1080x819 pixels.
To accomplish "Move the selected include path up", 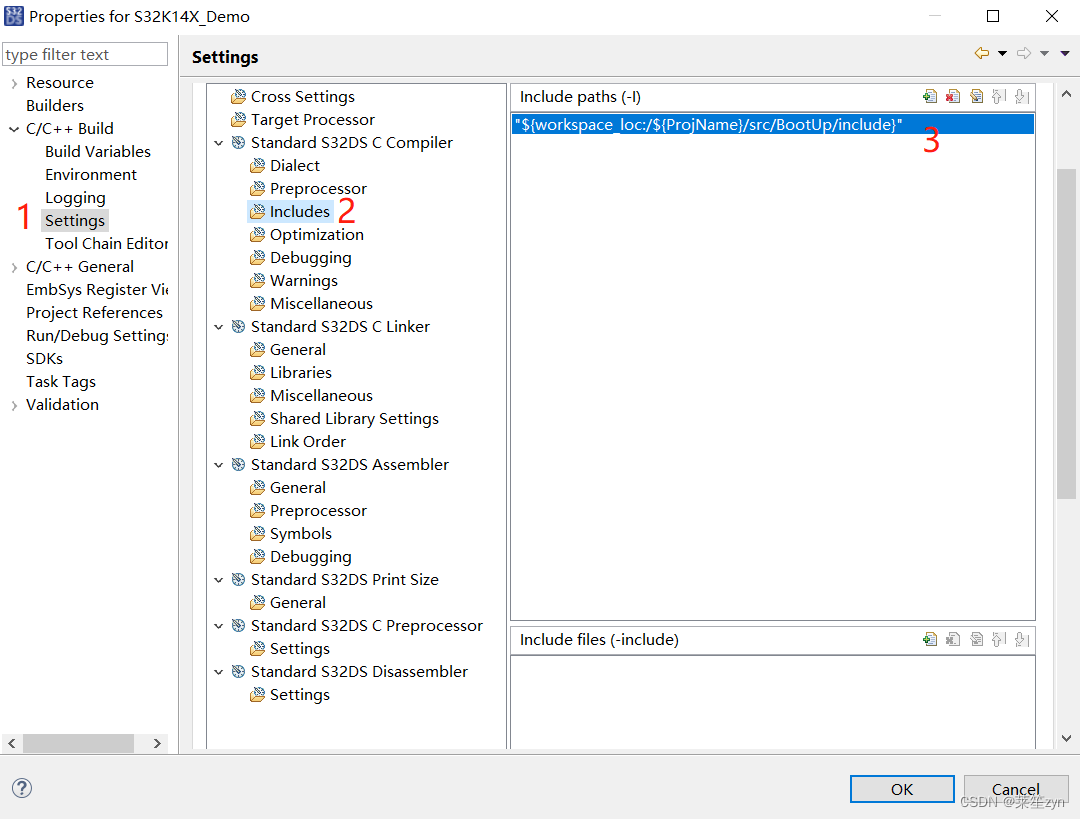I will click(999, 96).
